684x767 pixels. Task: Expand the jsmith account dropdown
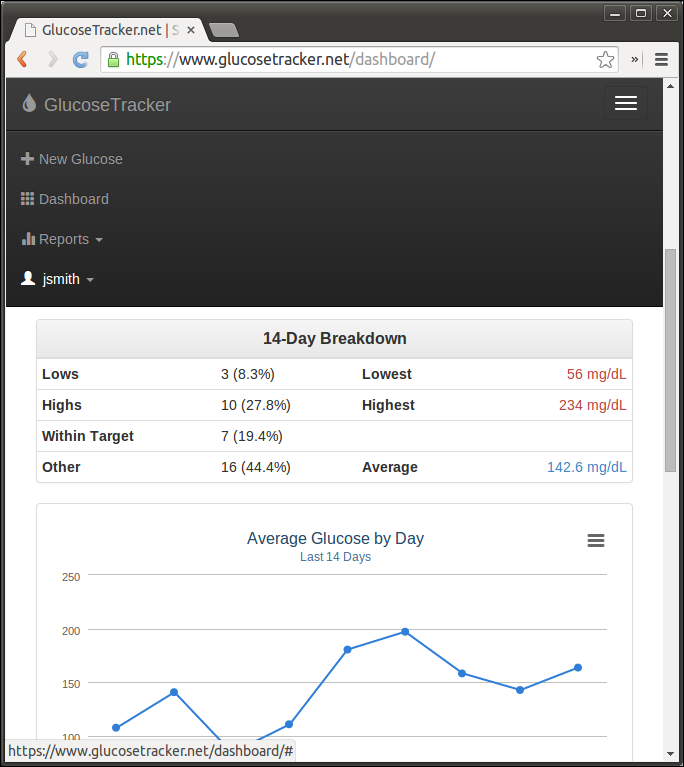(x=57, y=279)
